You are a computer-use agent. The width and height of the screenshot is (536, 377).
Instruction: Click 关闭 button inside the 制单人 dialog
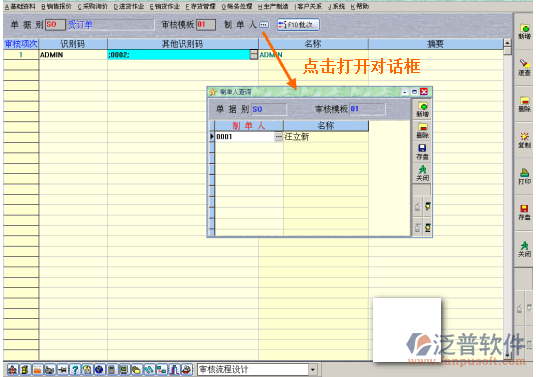422,173
